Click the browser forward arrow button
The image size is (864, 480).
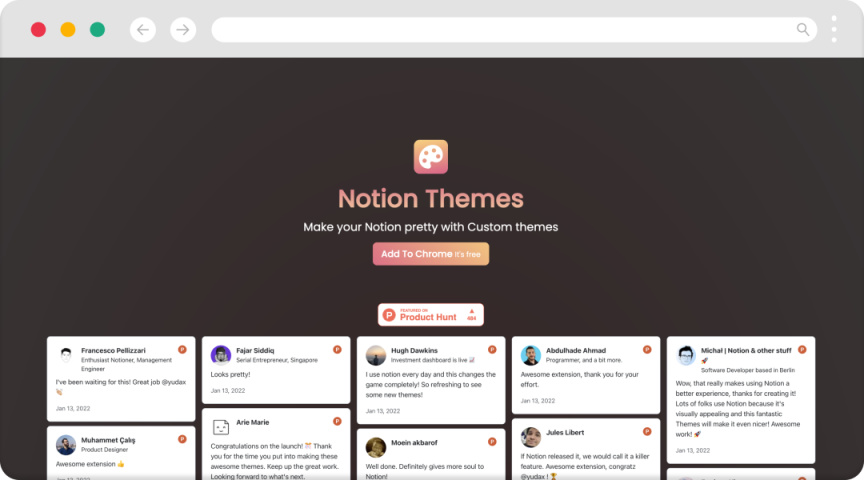pyautogui.click(x=183, y=30)
